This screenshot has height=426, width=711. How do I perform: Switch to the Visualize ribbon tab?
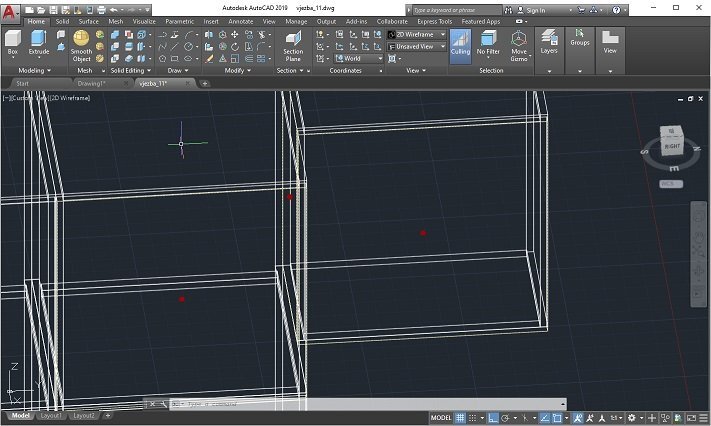tap(144, 21)
